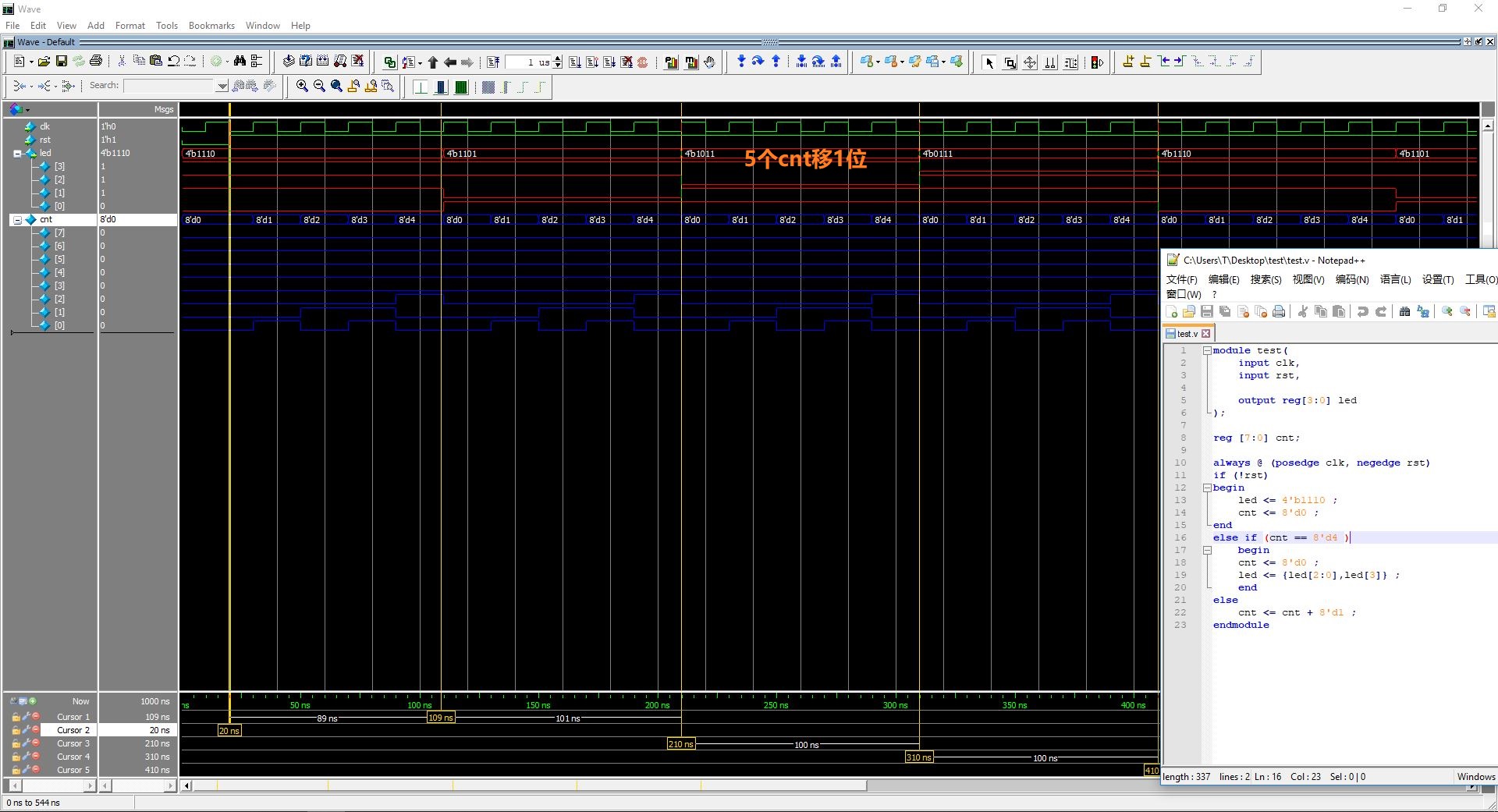Click the Insert Cursor yellow plus icon

1128,62
